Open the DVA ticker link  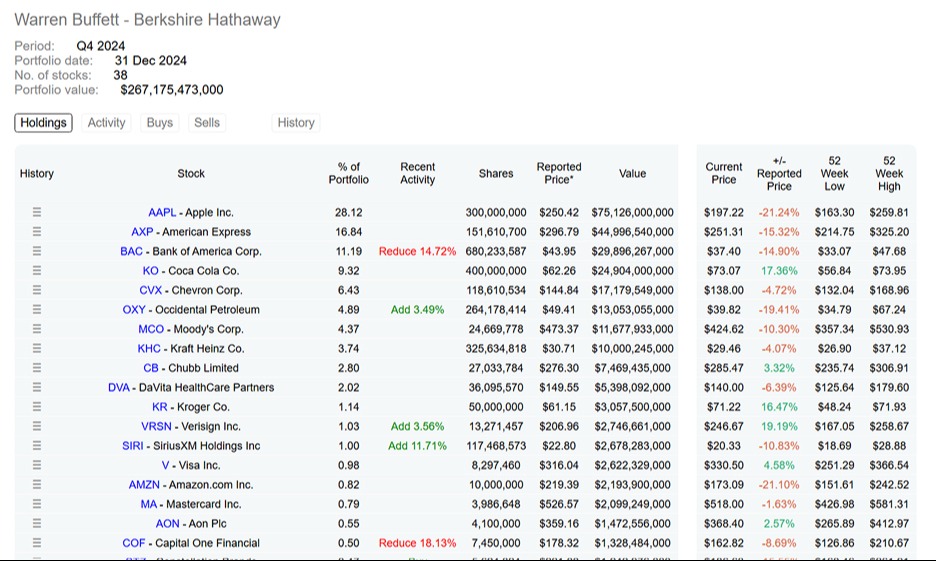[x=119, y=387]
